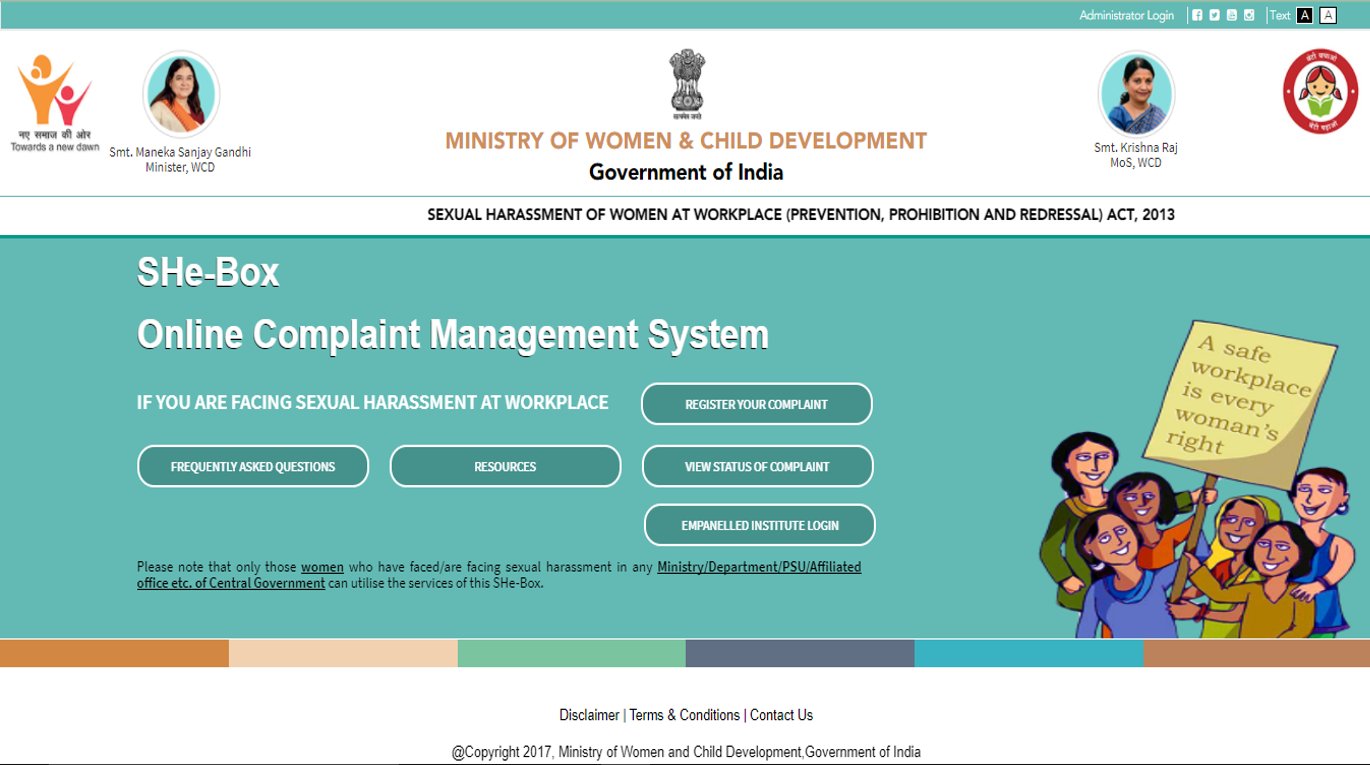This screenshot has width=1370, height=765.
Task: Open the Contact Us link
Action: [781, 715]
